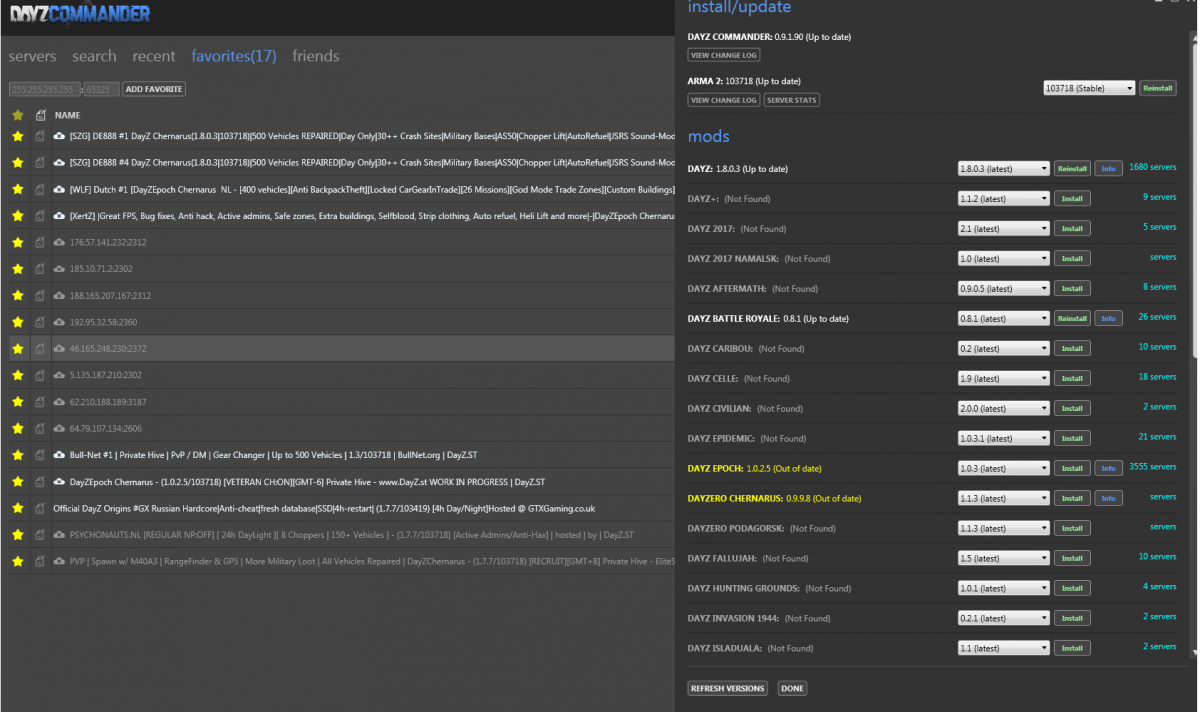Toggle favorite star for Official DayZ Origins server
This screenshot has height=712, width=1200.
(x=17, y=508)
